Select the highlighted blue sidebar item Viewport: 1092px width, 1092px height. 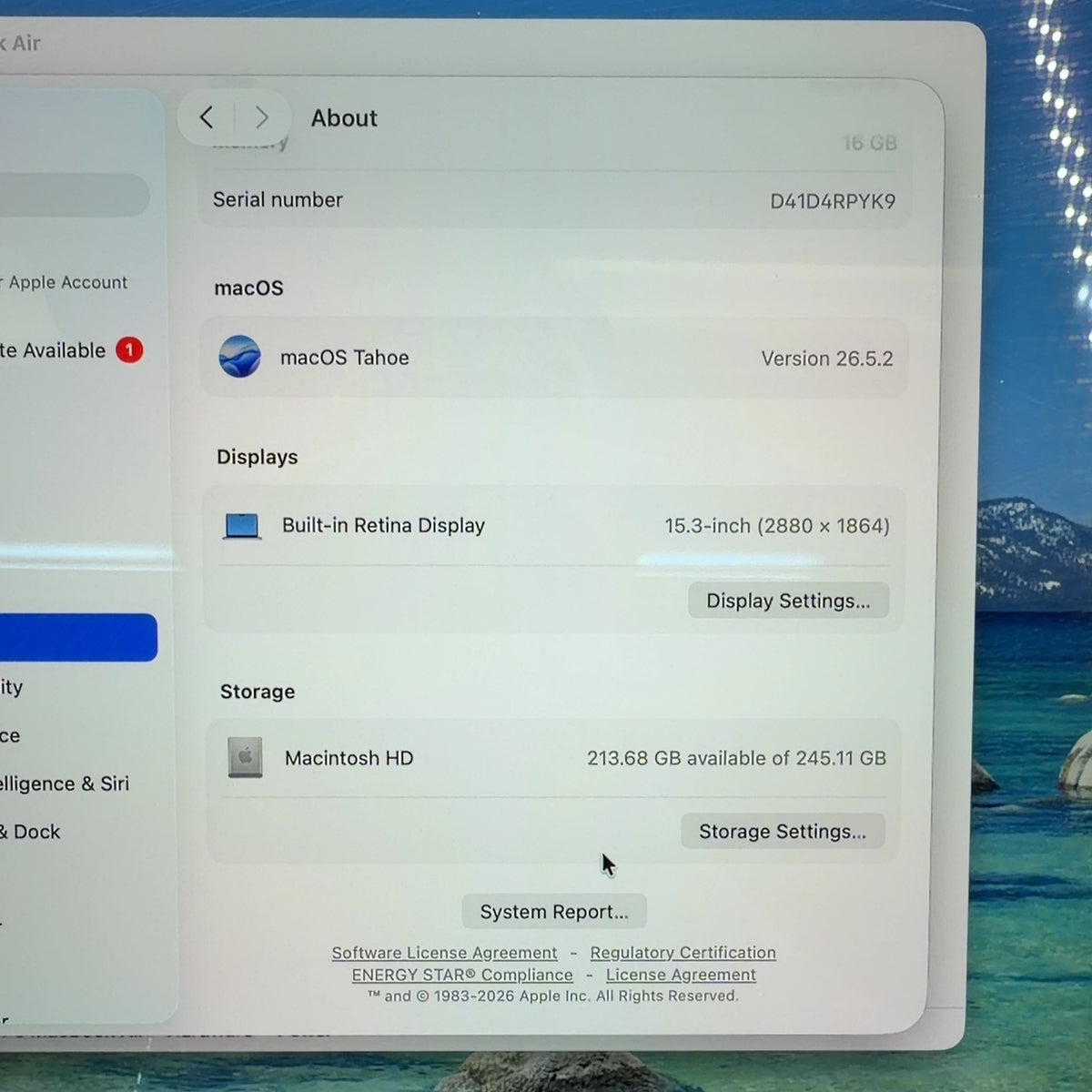pyautogui.click(x=78, y=637)
